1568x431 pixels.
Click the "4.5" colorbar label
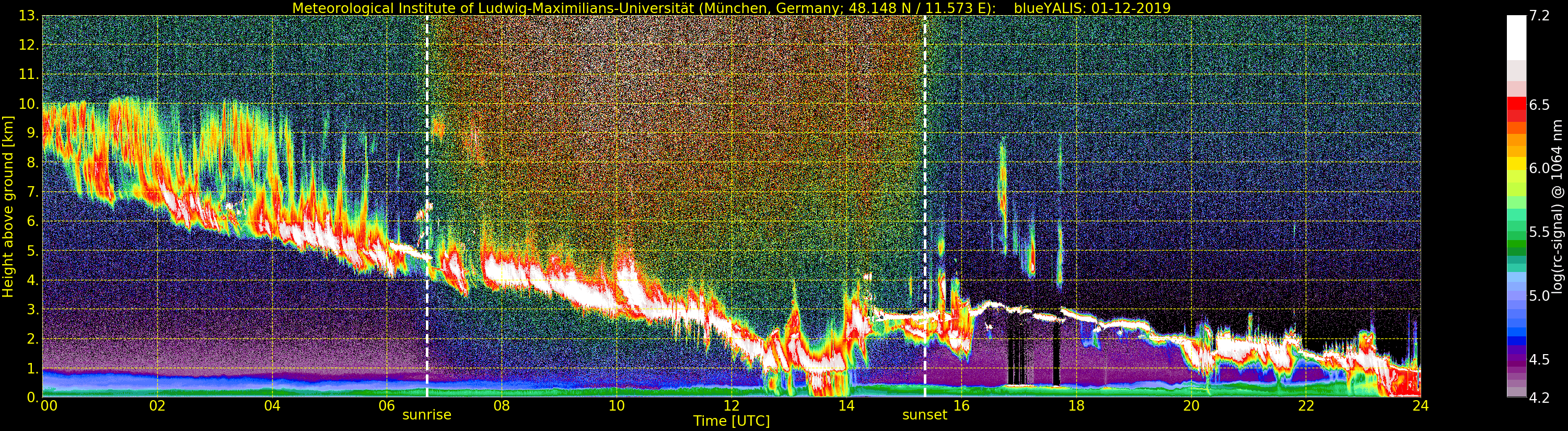pyautogui.click(x=1539, y=360)
